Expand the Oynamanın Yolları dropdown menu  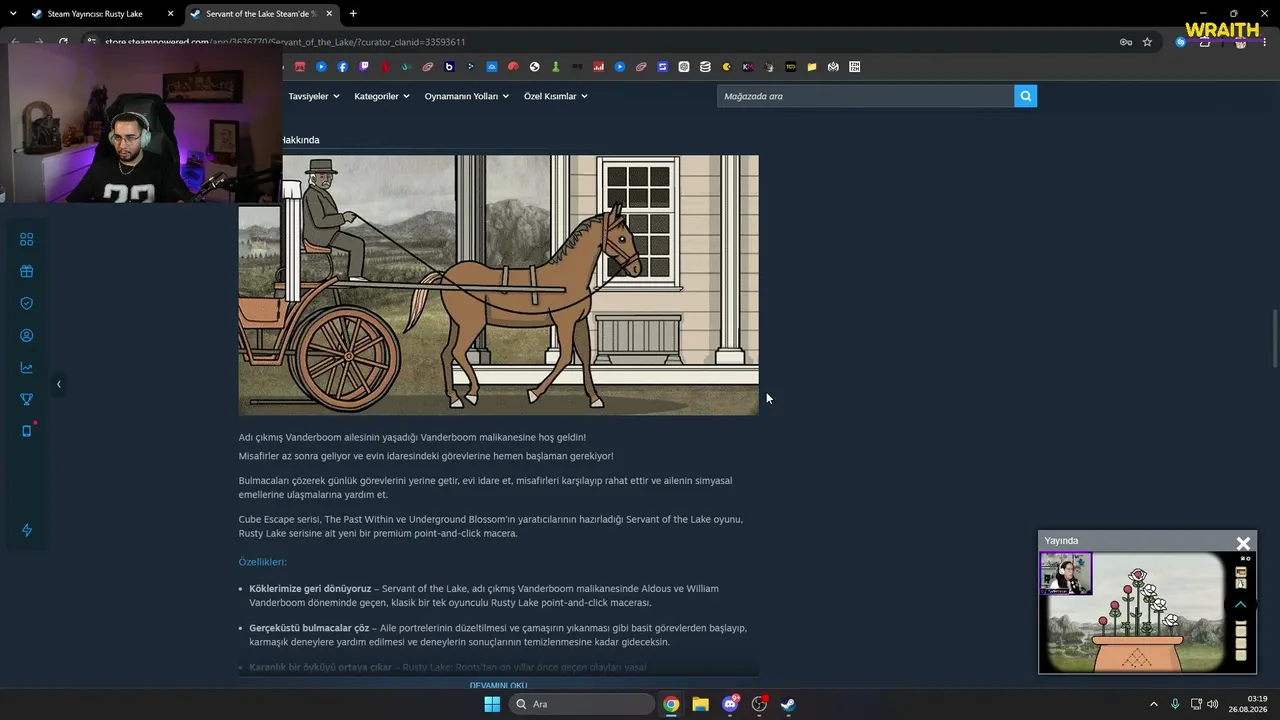[467, 96]
